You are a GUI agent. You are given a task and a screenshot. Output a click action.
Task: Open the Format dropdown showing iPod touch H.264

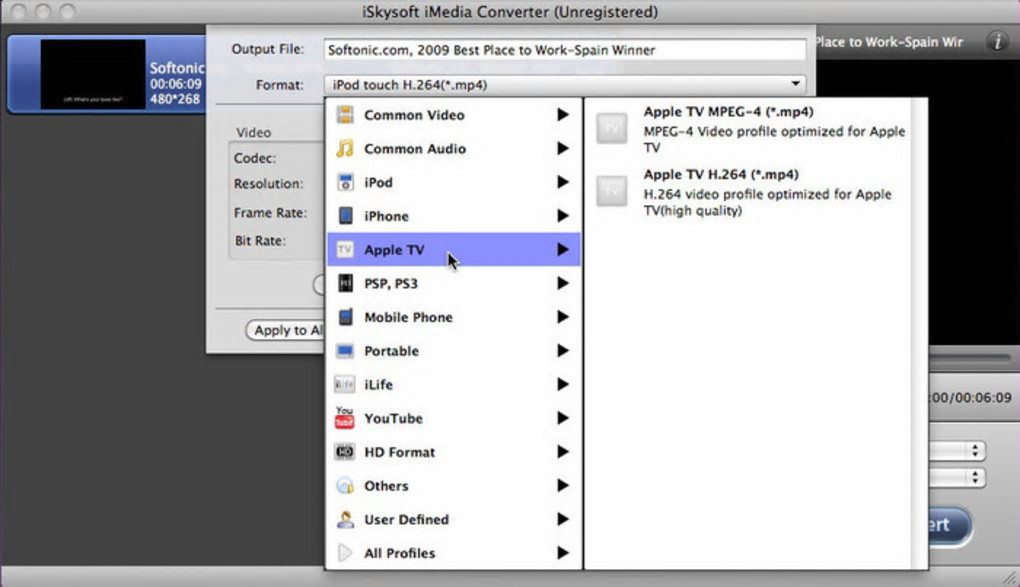coord(565,85)
